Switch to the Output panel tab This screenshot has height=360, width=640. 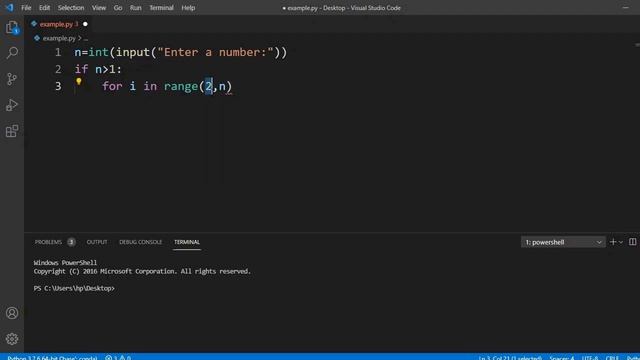pos(97,242)
